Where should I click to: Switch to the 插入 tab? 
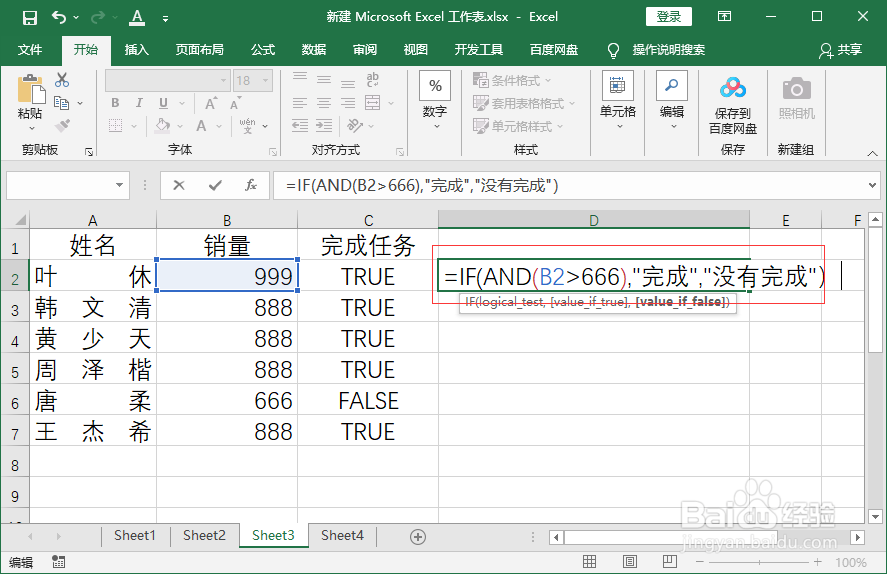click(136, 50)
